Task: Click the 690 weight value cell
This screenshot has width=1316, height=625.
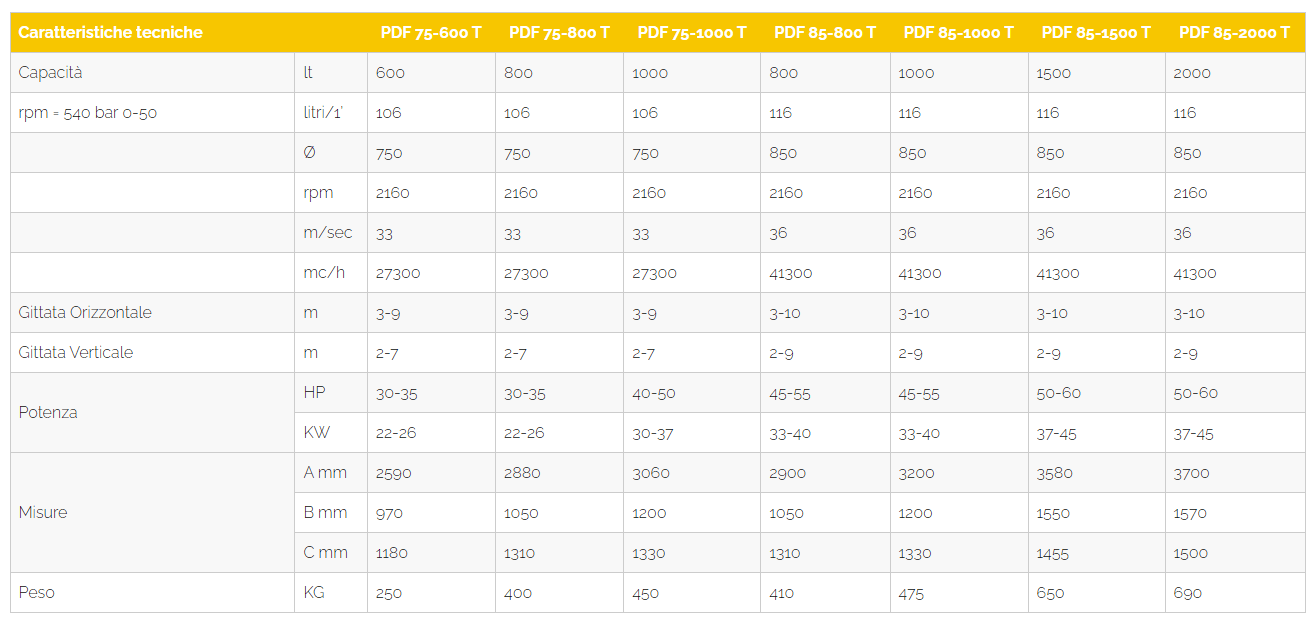Action: coord(1235,592)
